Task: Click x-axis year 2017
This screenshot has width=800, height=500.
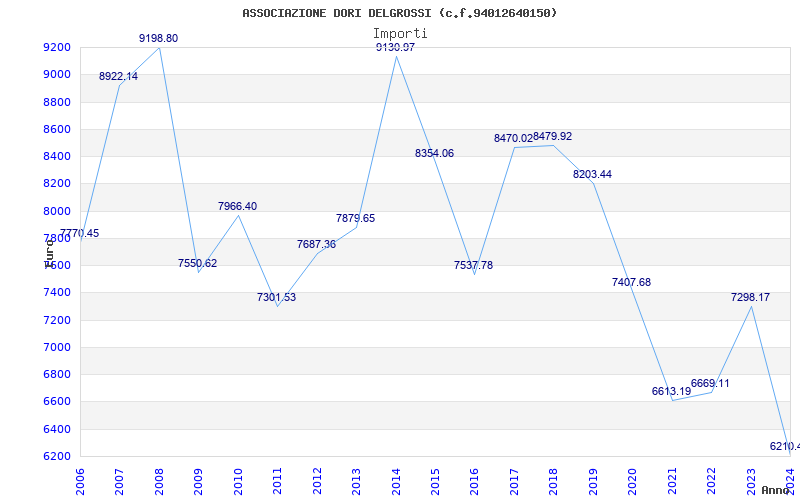Action: (514, 482)
